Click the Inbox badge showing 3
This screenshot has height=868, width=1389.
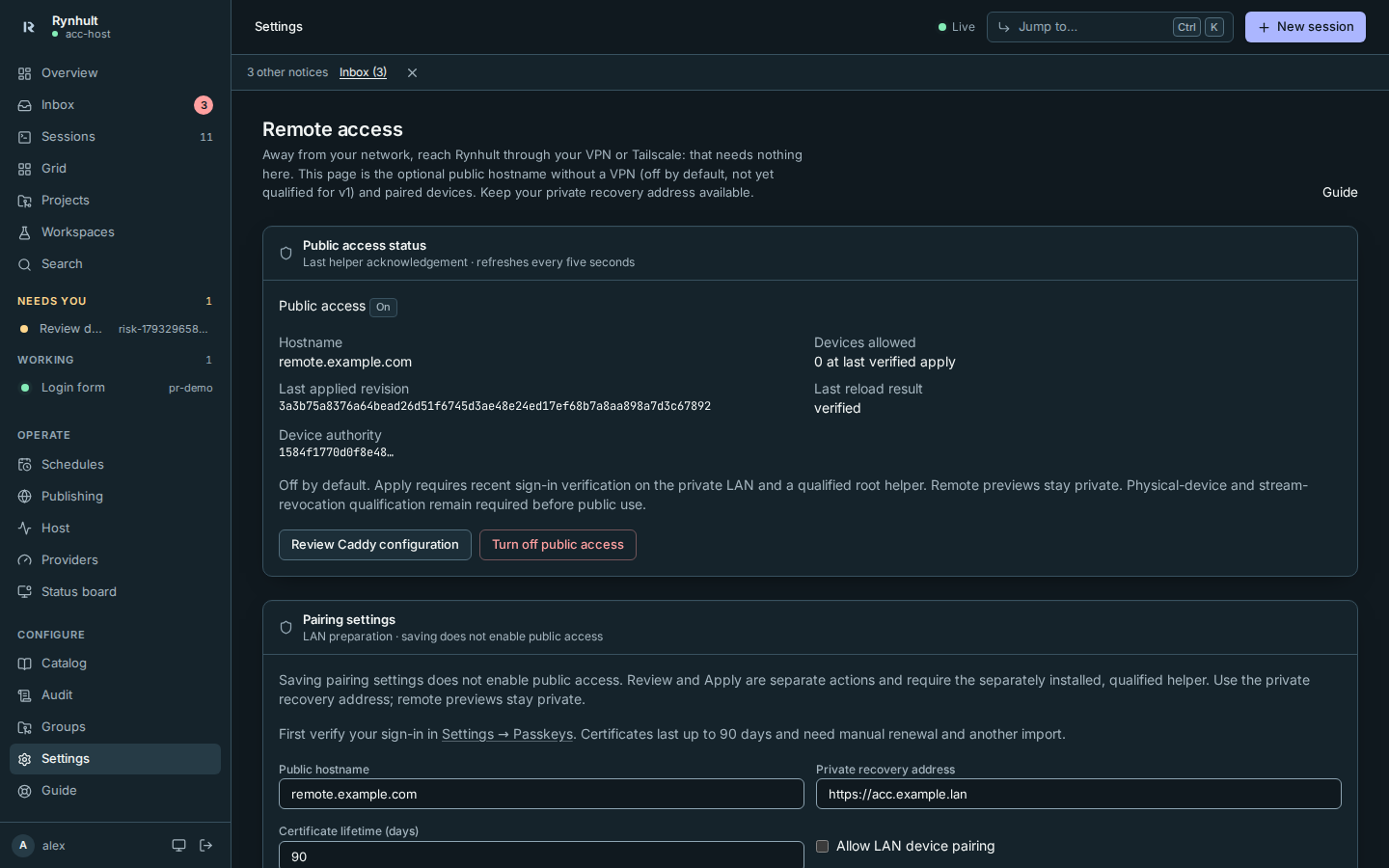pyautogui.click(x=204, y=105)
